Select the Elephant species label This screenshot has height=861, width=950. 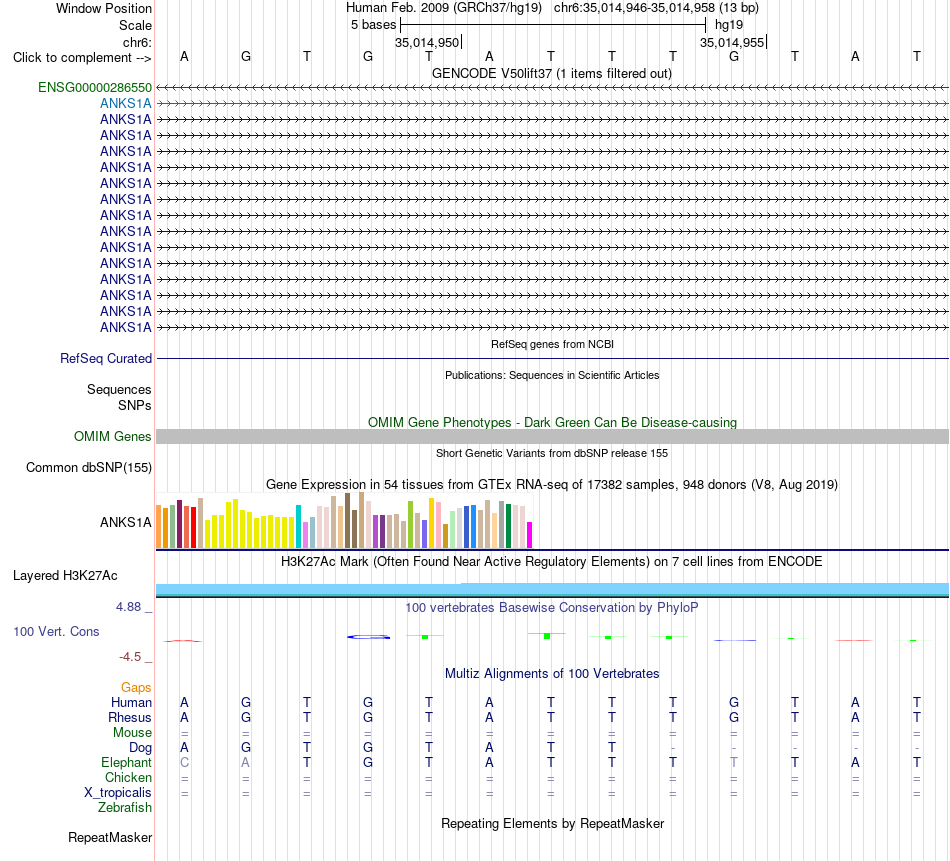pyautogui.click(x=126, y=762)
